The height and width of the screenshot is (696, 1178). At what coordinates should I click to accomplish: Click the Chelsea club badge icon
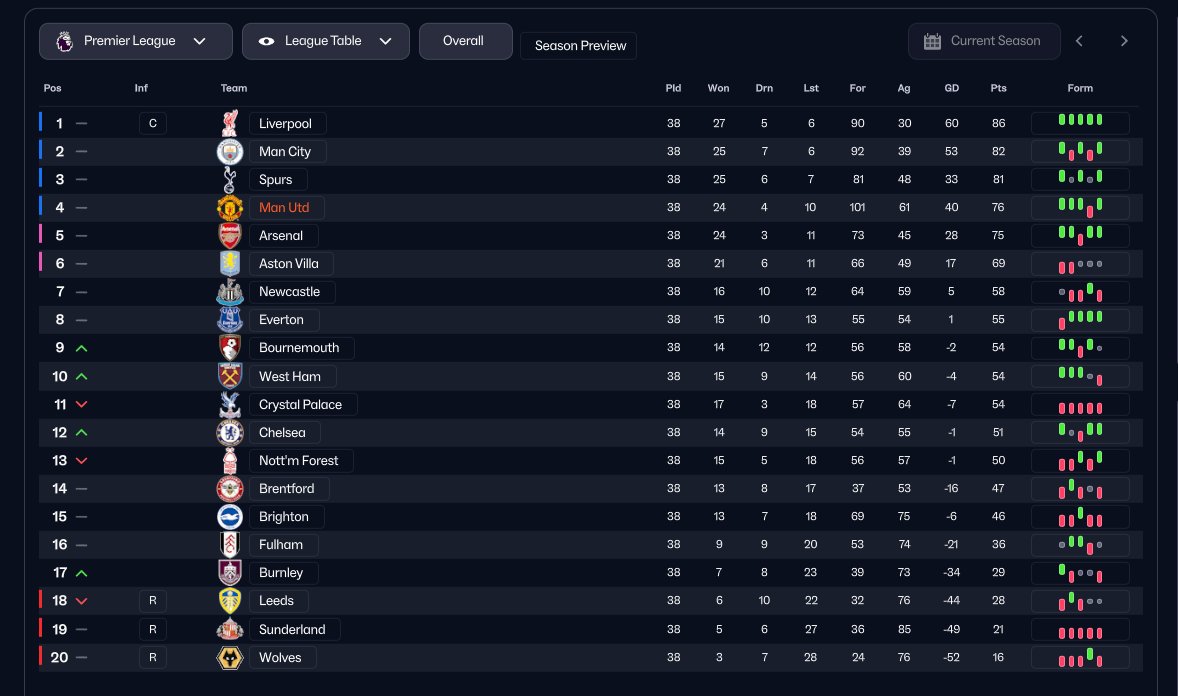[x=230, y=433]
